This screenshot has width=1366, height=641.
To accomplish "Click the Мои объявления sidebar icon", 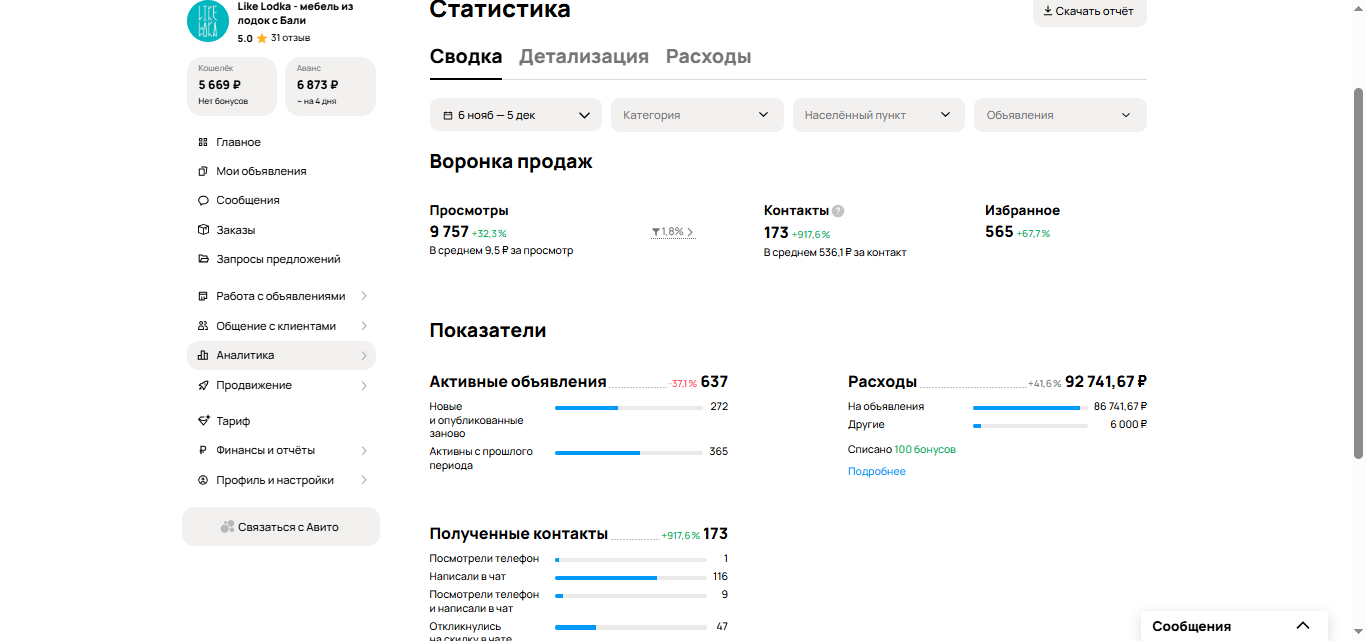I will pos(203,171).
